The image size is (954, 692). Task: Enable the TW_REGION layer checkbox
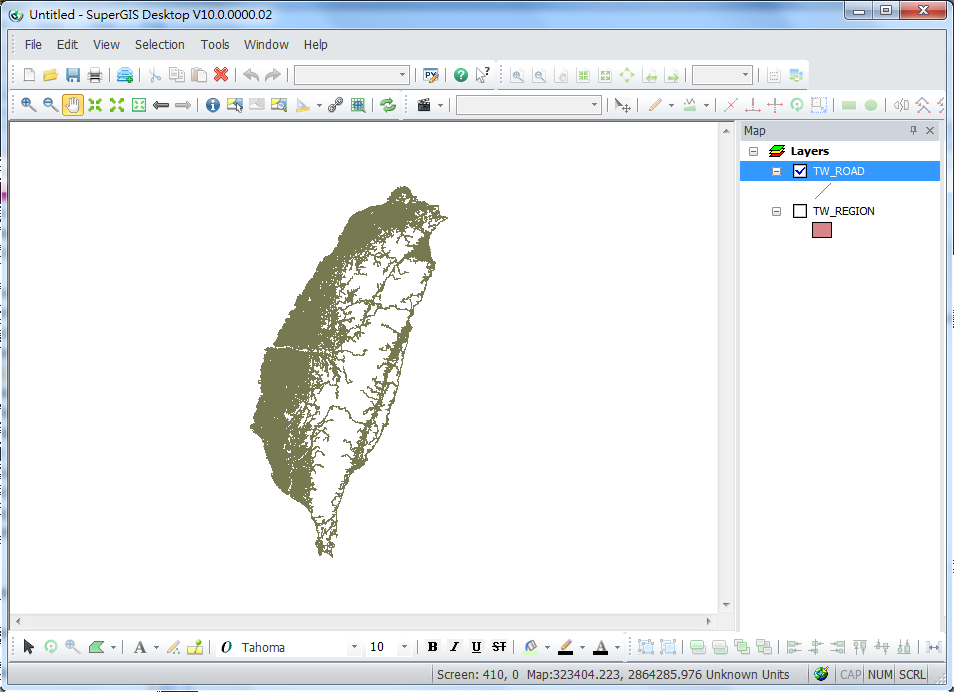pos(800,211)
